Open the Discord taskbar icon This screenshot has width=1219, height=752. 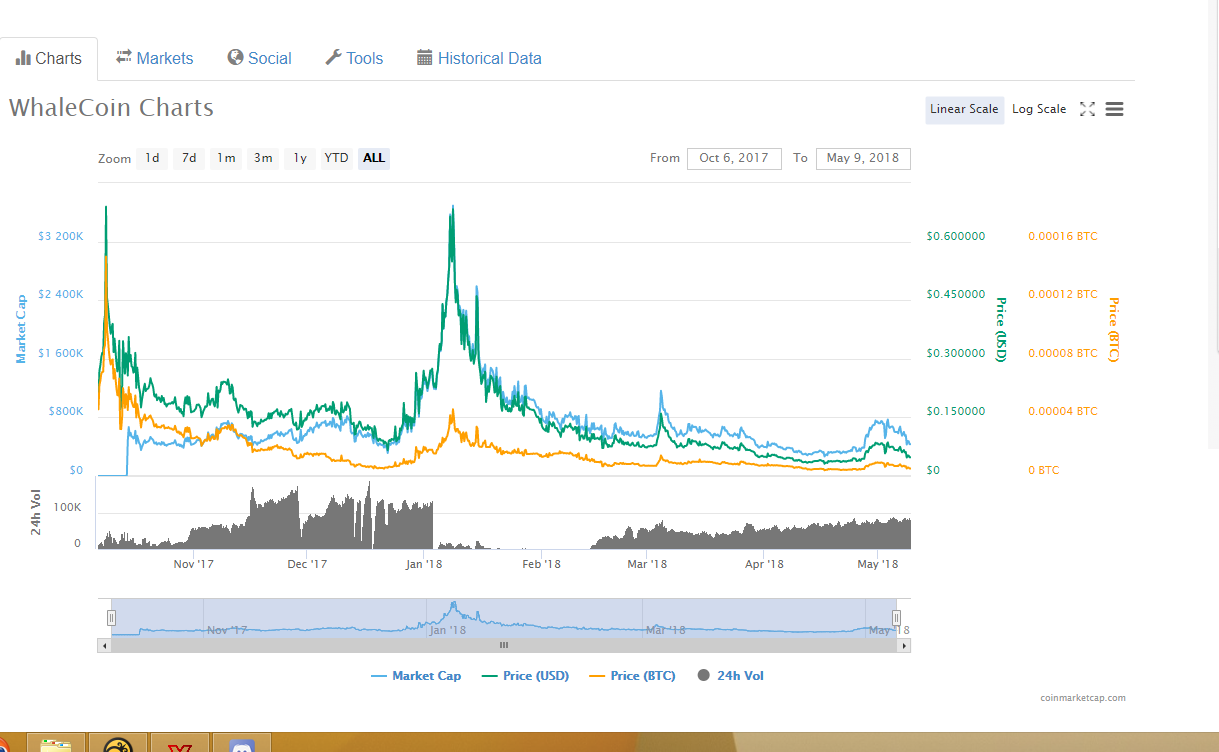coord(242,744)
